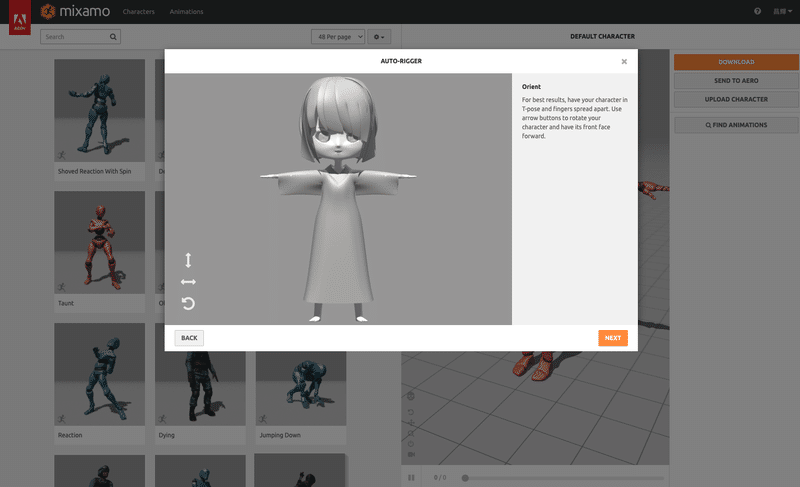Click the Adobe logo icon

point(20,19)
